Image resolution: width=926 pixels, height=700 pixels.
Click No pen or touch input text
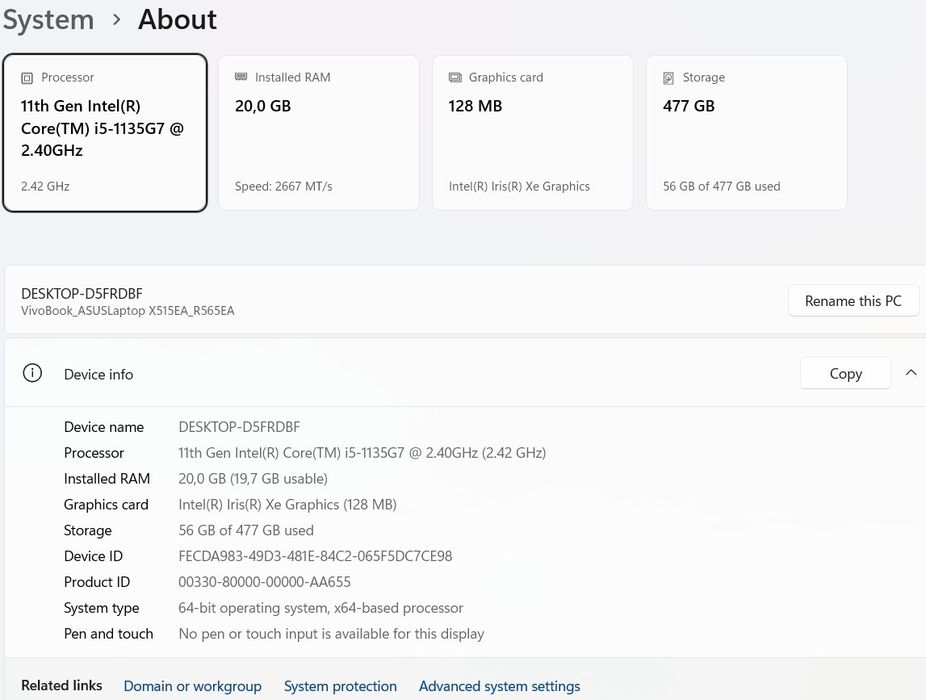(331, 634)
